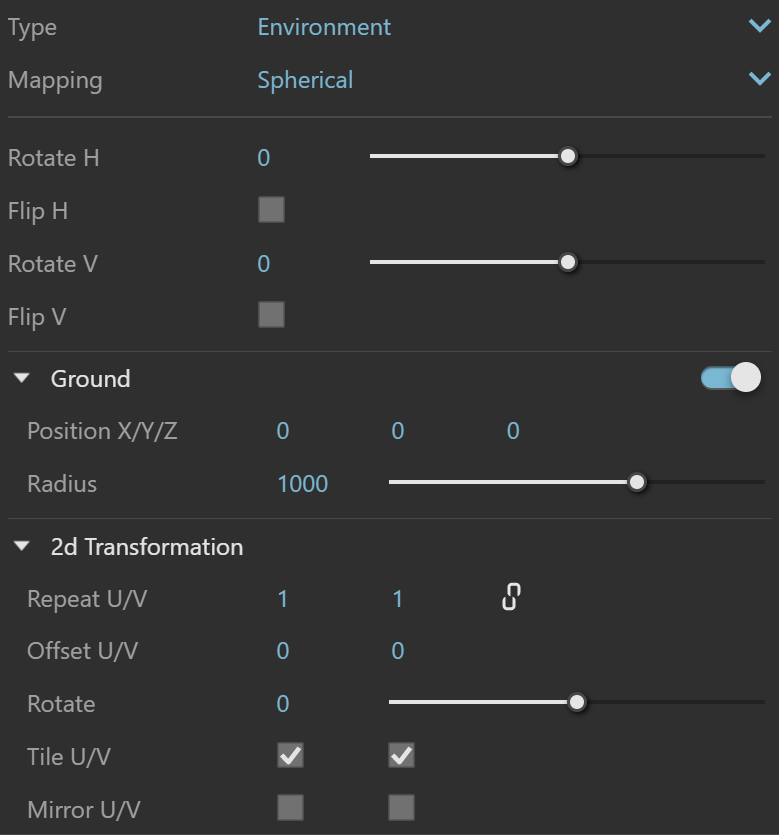Image resolution: width=779 pixels, height=835 pixels.
Task: Check the Mirror U checkbox
Action: click(x=290, y=808)
